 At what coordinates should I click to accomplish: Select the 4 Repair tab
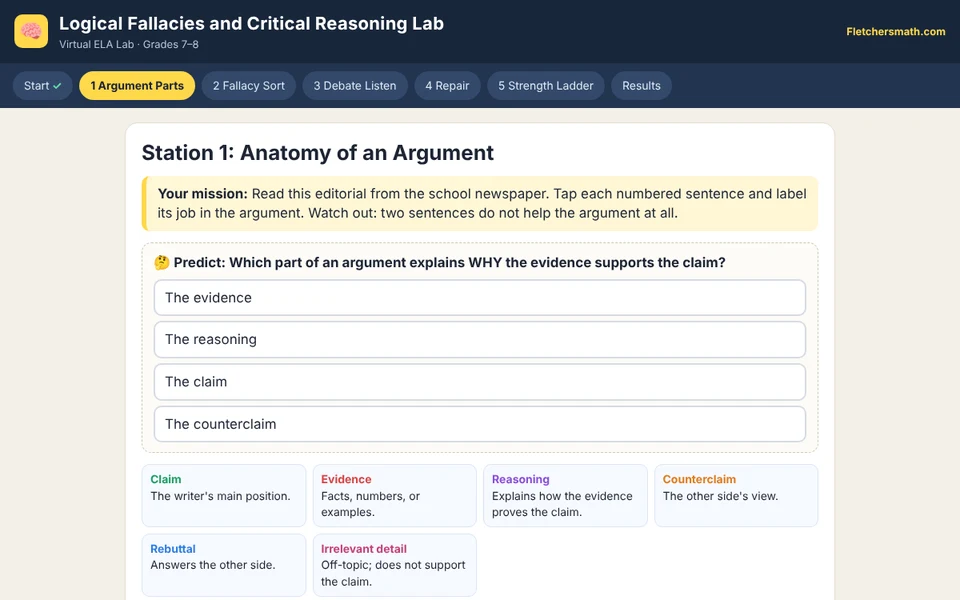click(448, 86)
